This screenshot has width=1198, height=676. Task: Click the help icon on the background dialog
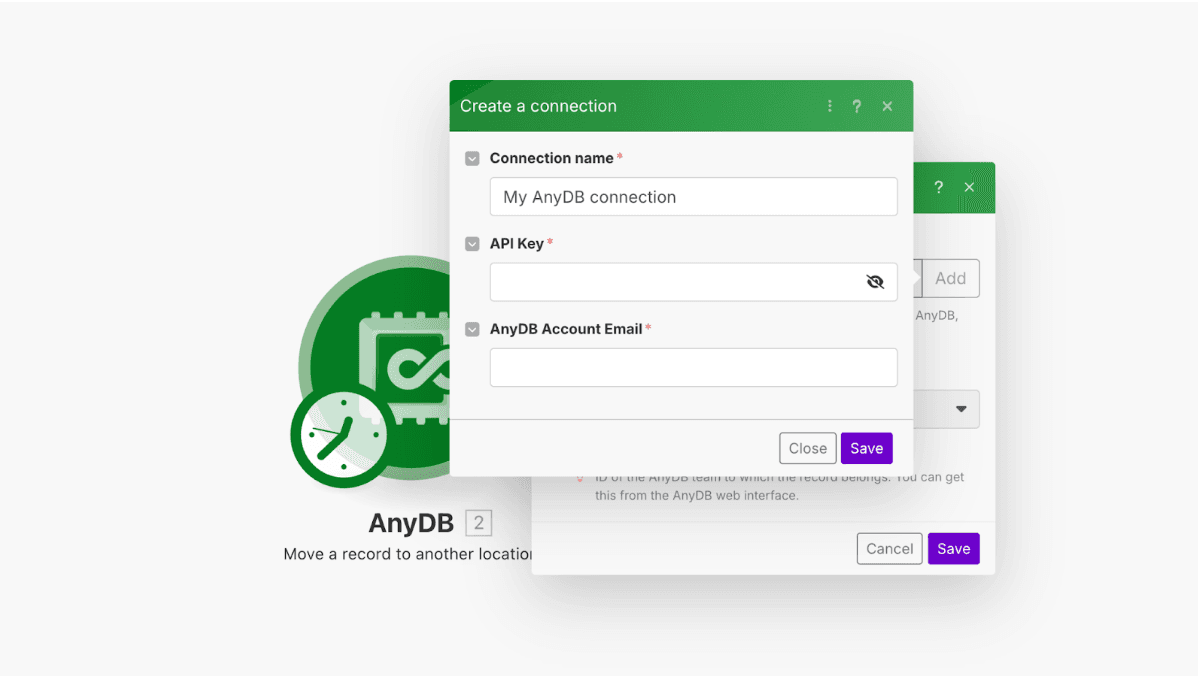coord(938,187)
